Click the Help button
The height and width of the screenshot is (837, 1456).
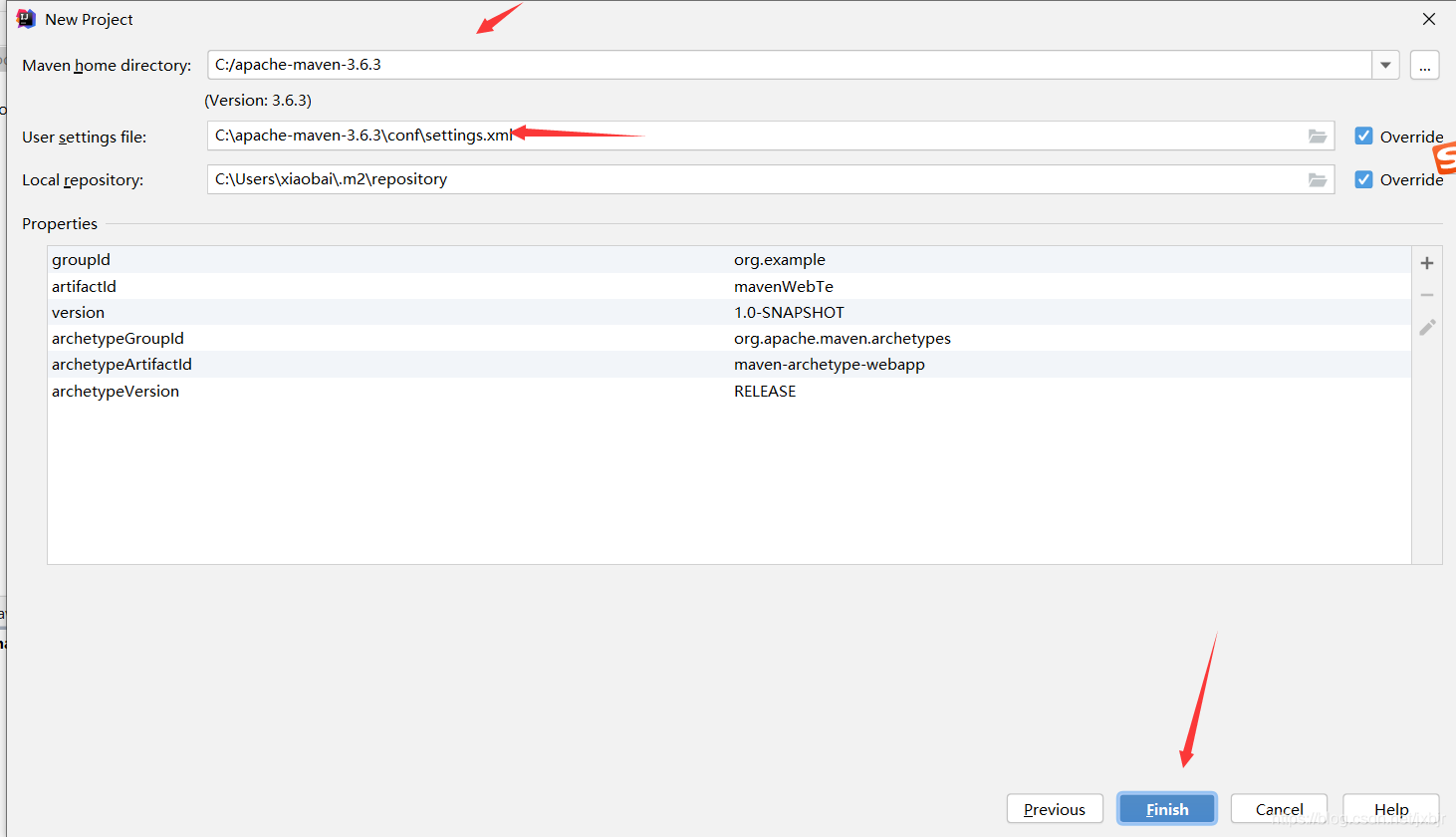(x=1391, y=809)
